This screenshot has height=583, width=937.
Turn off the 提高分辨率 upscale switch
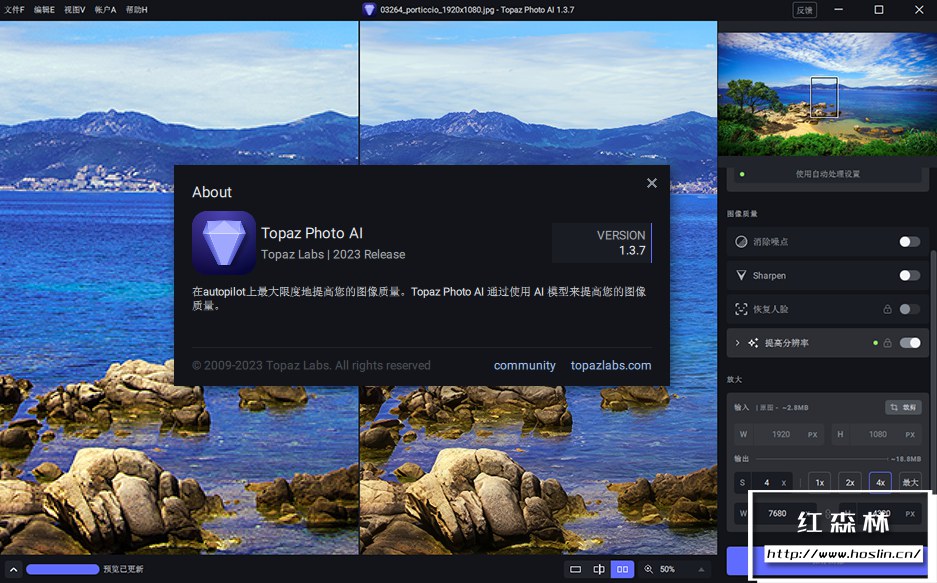click(x=910, y=343)
